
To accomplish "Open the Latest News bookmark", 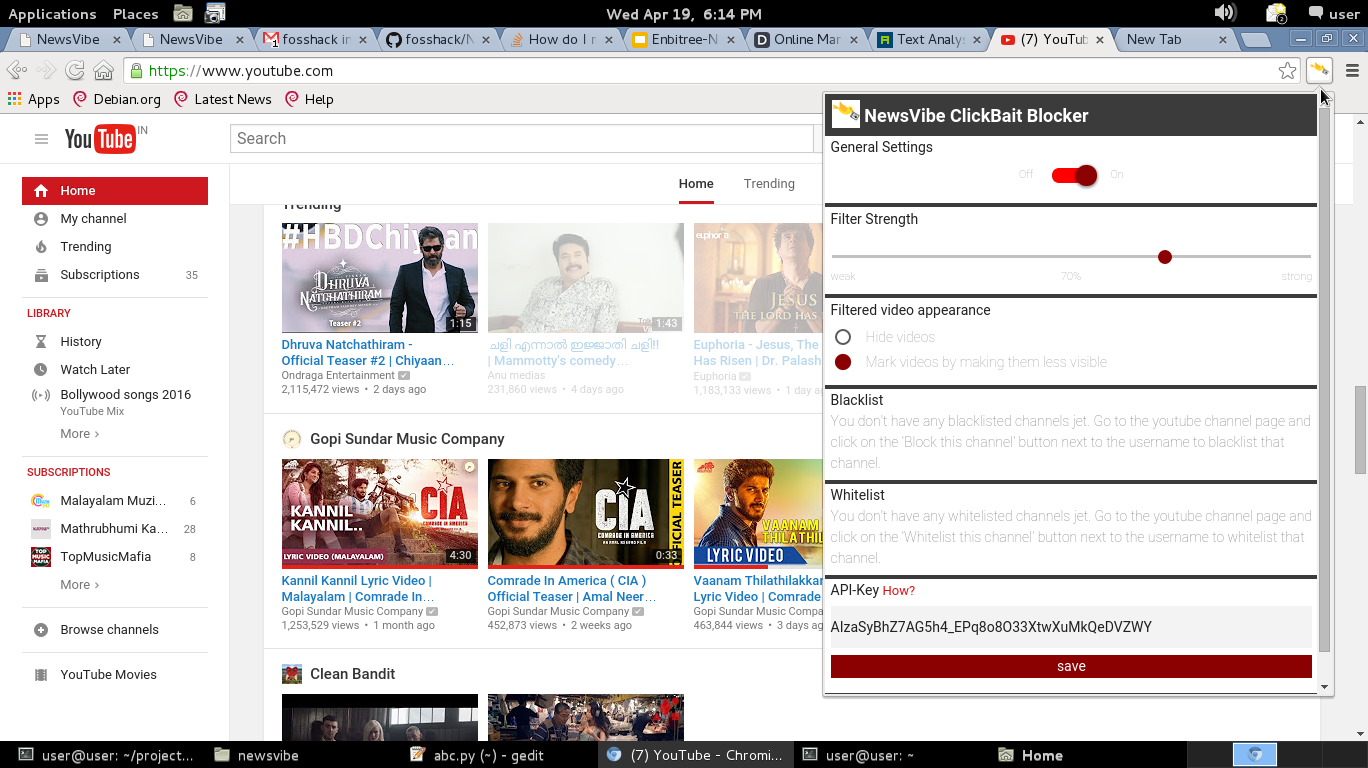I will click(222, 99).
